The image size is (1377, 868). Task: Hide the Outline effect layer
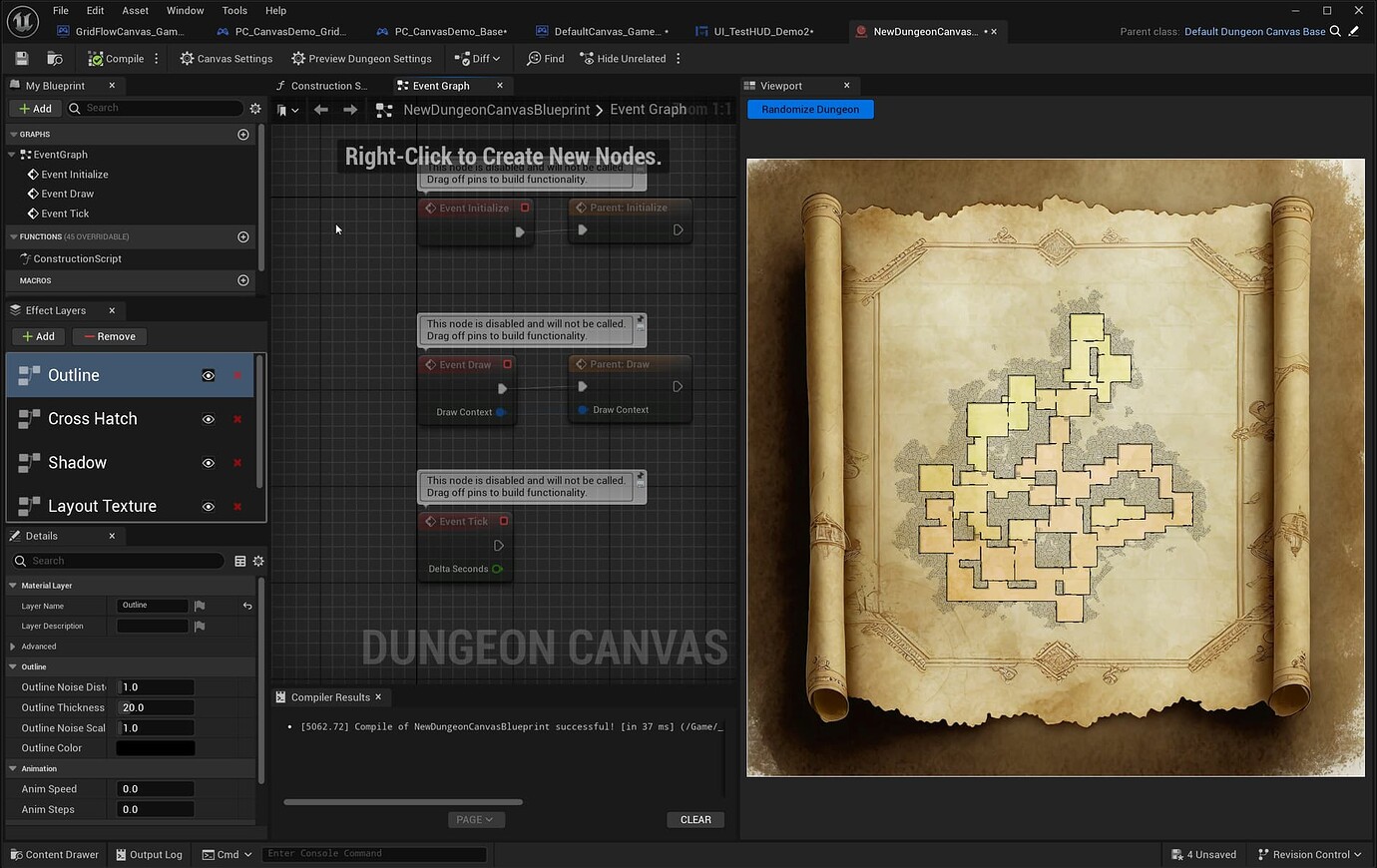208,375
